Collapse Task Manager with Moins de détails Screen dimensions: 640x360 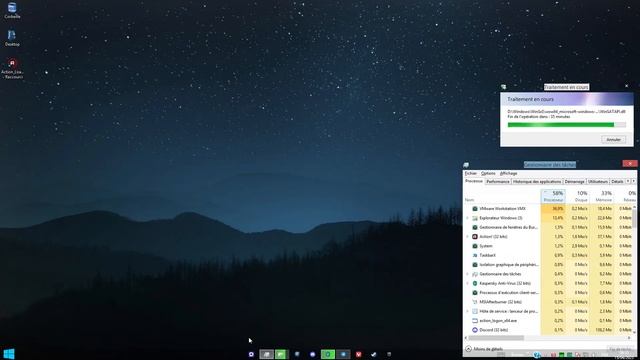(x=484, y=349)
